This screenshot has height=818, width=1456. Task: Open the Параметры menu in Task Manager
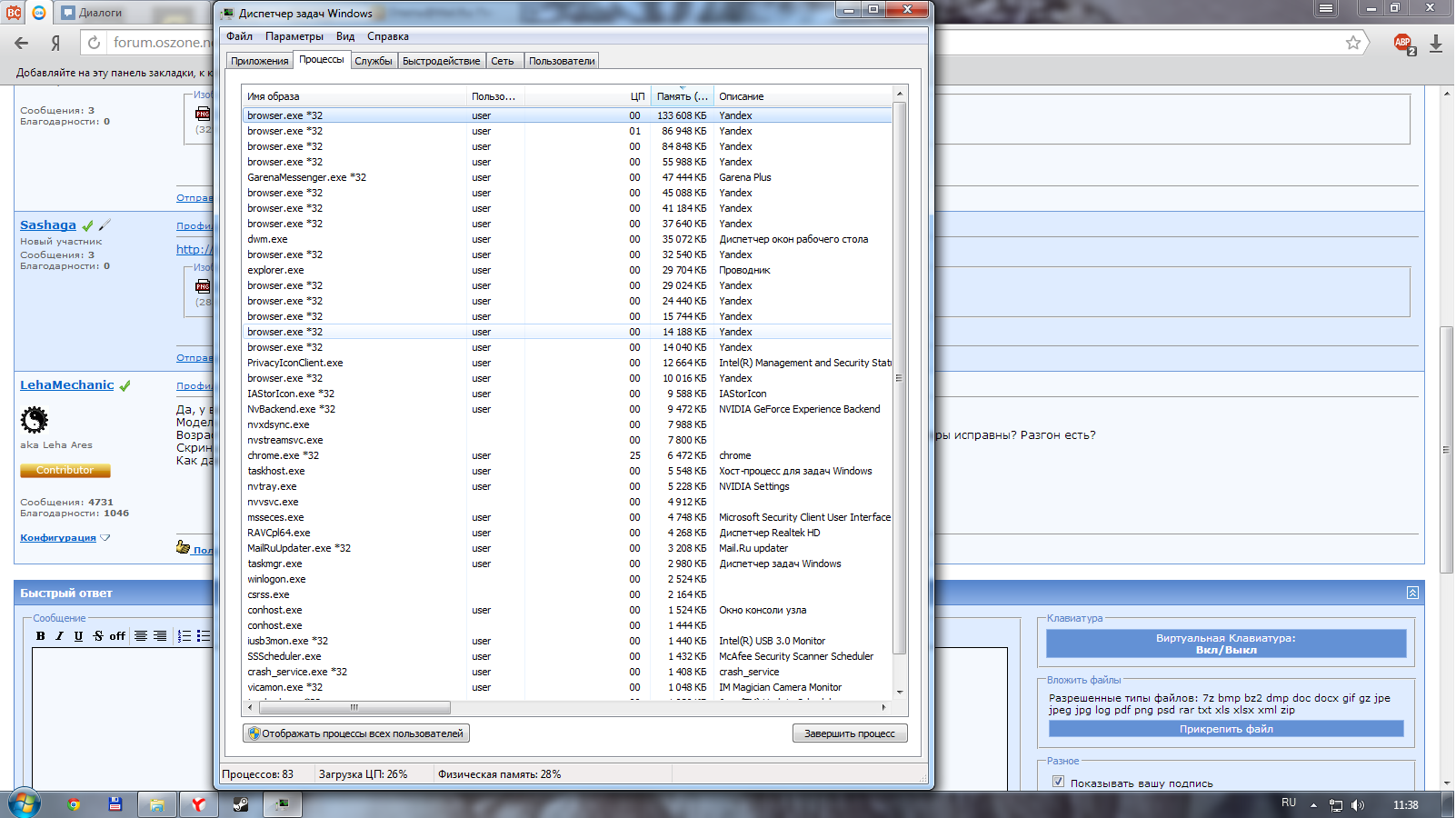pos(294,36)
